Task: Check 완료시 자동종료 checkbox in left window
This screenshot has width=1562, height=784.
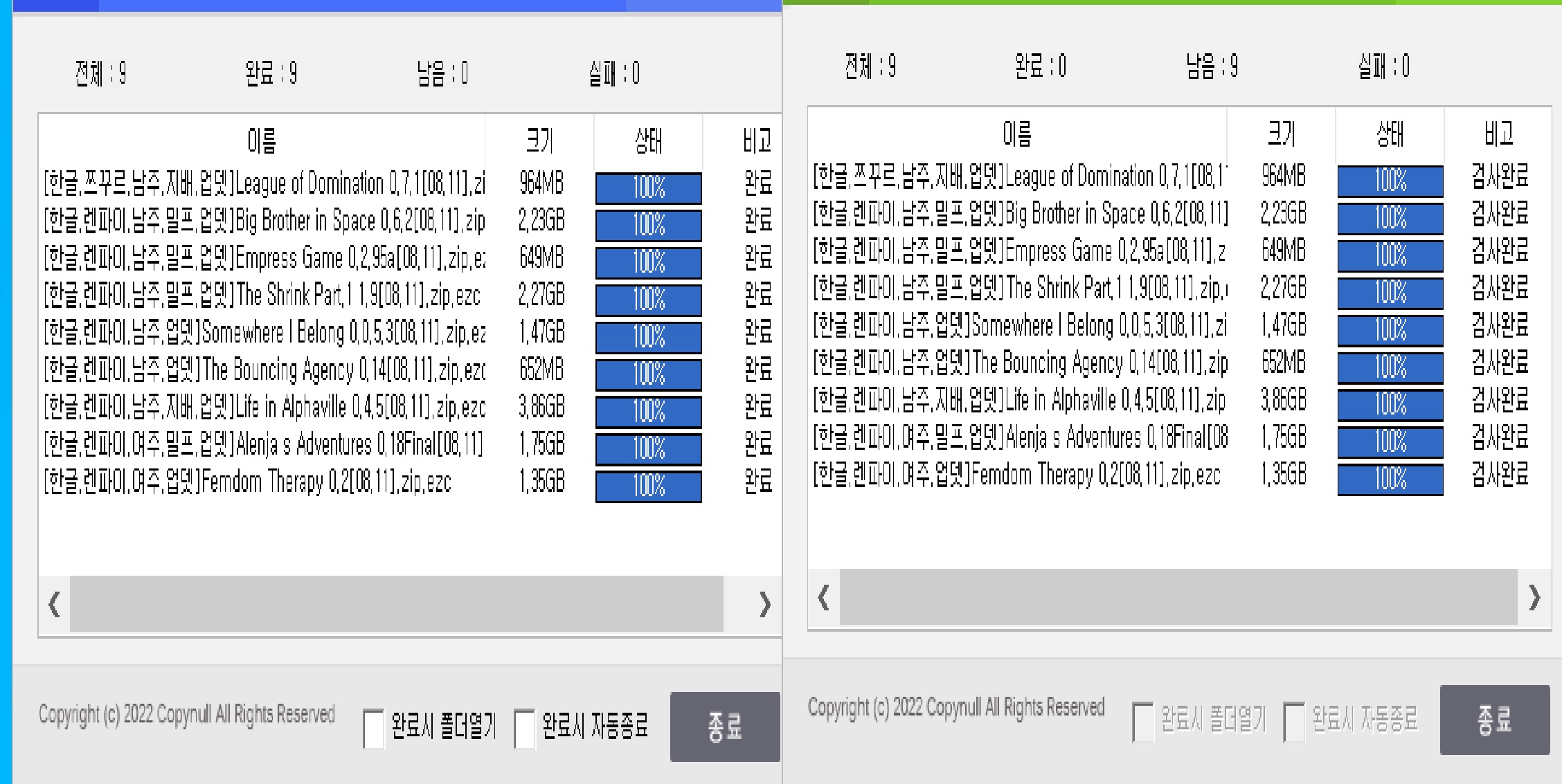Action: pyautogui.click(x=525, y=728)
